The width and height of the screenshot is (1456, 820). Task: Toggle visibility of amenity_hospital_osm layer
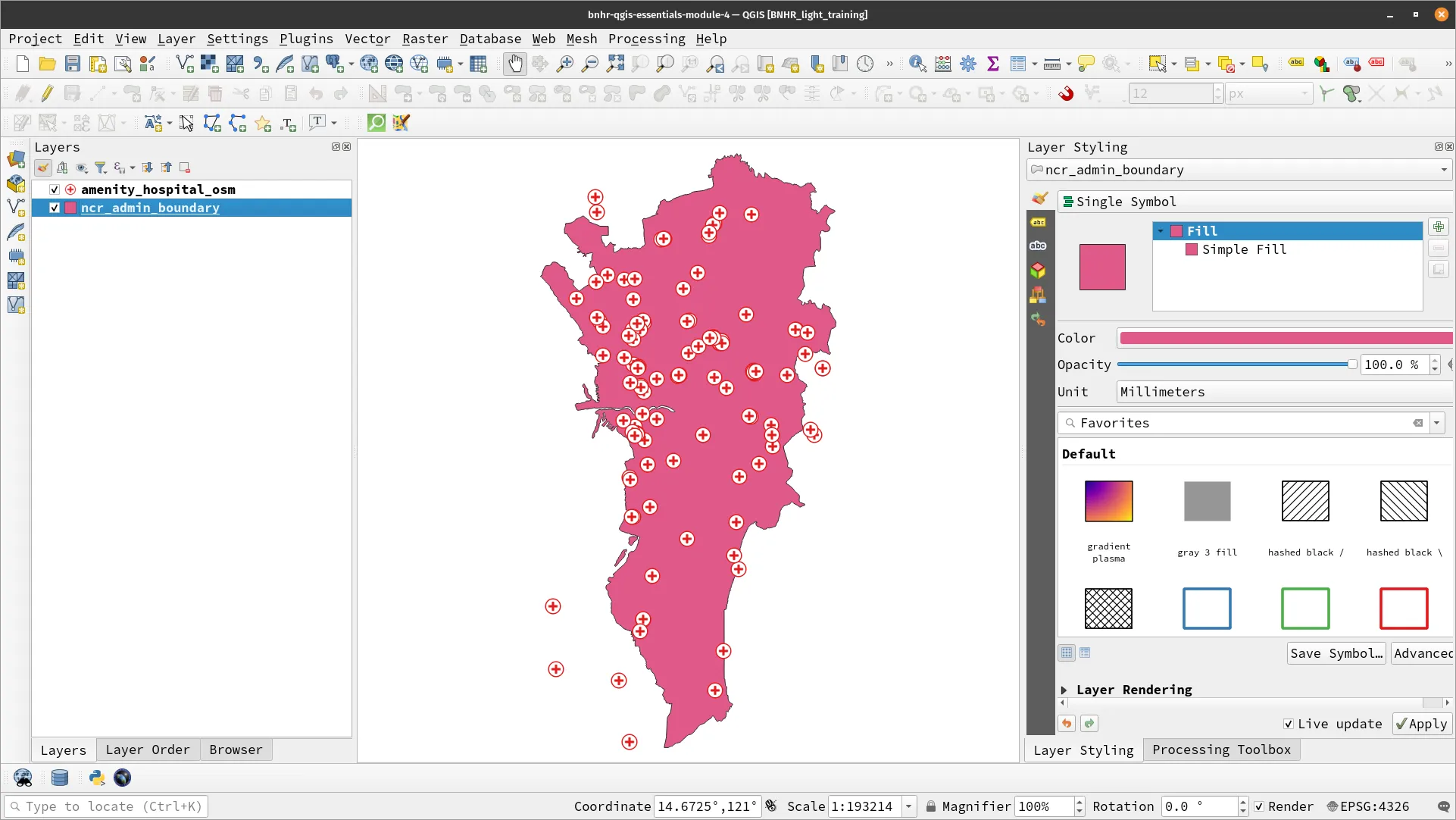[54, 189]
